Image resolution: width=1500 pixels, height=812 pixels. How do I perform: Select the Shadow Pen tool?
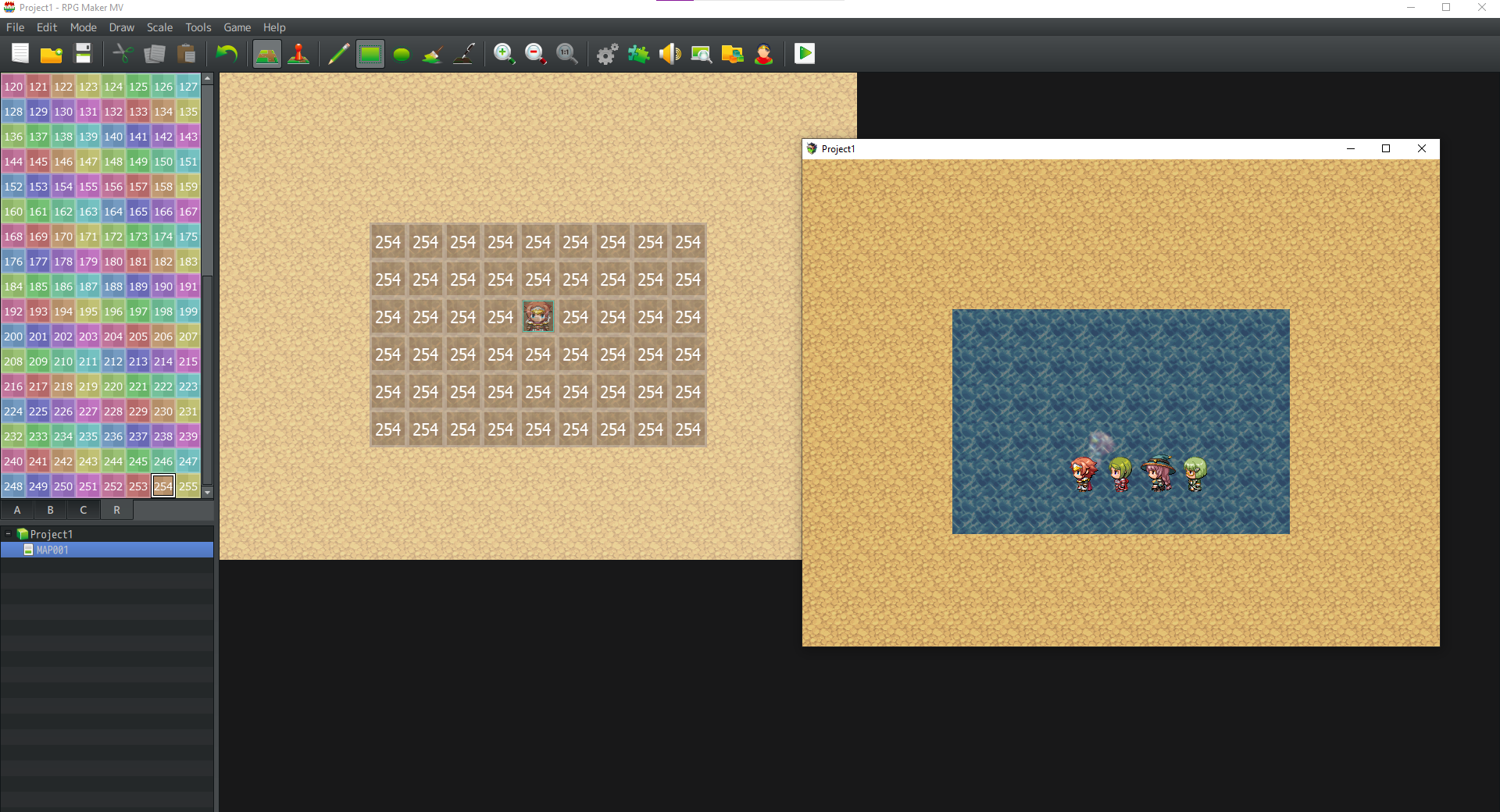tap(464, 54)
